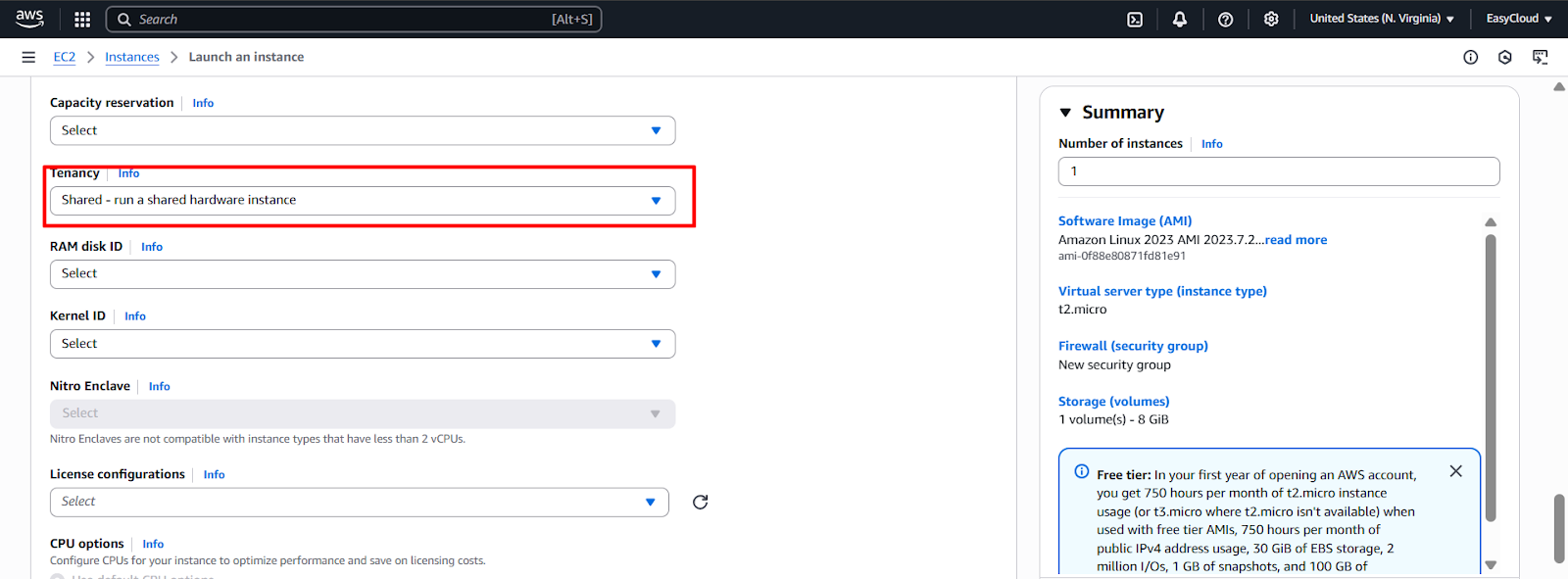Open the hexagon preferences icon in breadcrumb bar
The height and width of the screenshot is (579, 1568).
[1505, 57]
